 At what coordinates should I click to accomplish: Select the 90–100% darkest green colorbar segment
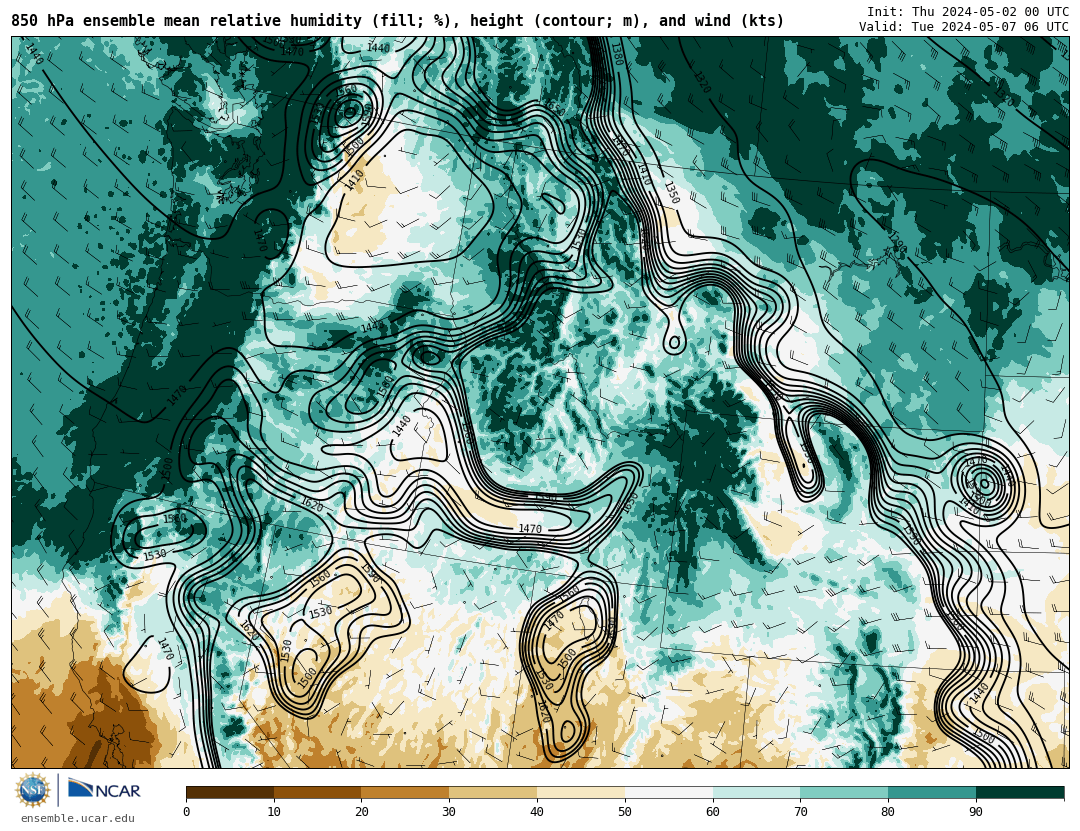(1020, 792)
